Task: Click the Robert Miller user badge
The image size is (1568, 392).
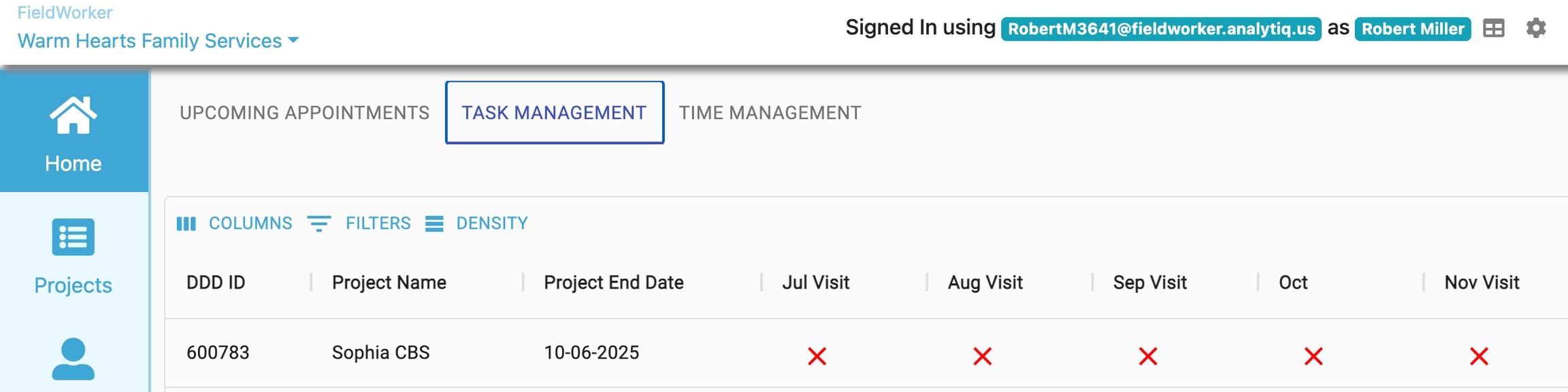Action: click(1413, 29)
